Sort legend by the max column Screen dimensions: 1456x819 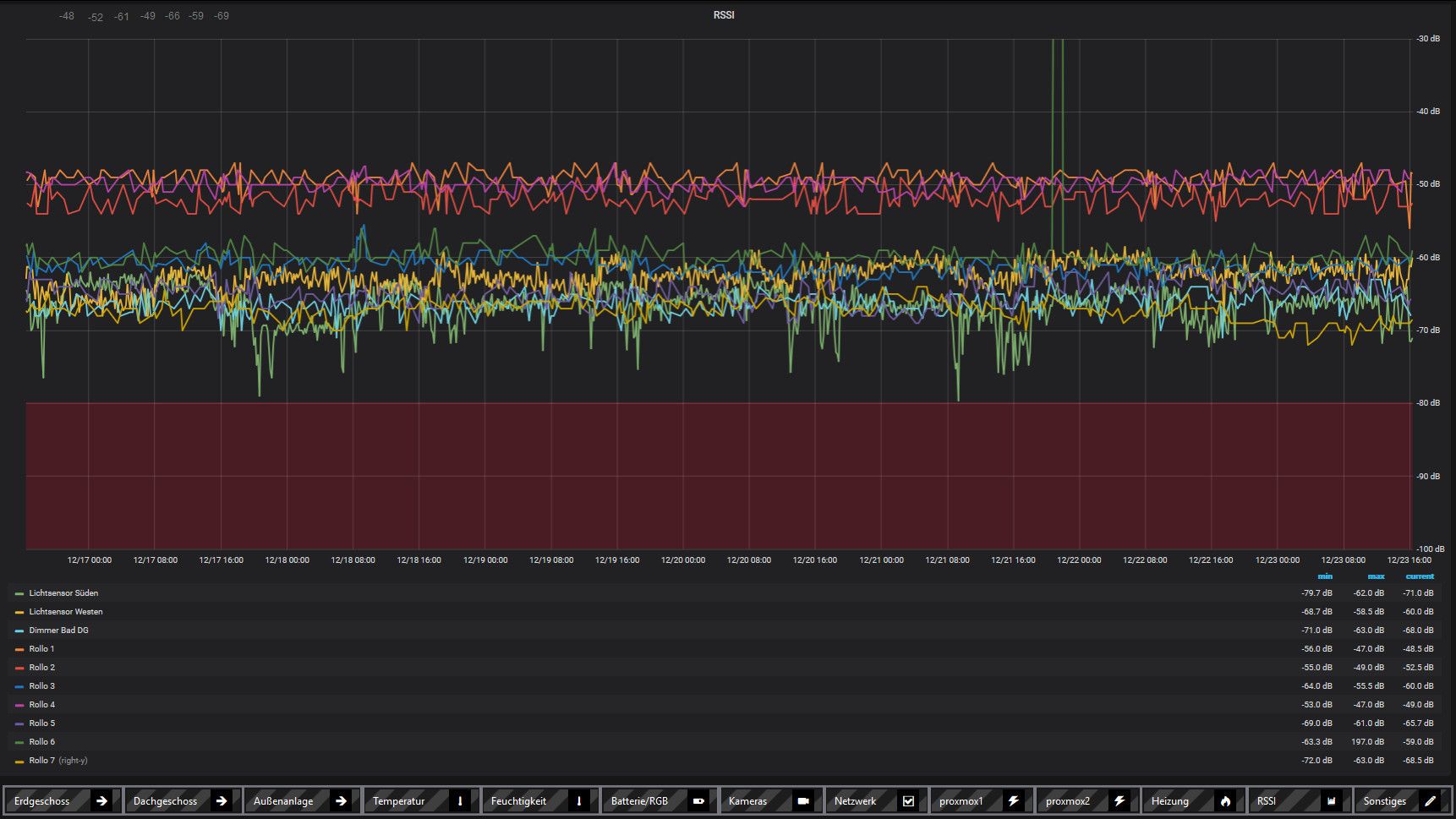point(1377,576)
